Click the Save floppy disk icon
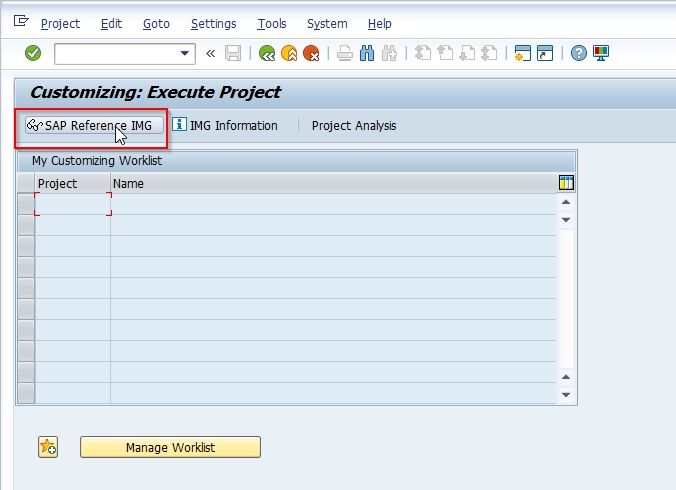Screen dimensions: 676x490 233,53
